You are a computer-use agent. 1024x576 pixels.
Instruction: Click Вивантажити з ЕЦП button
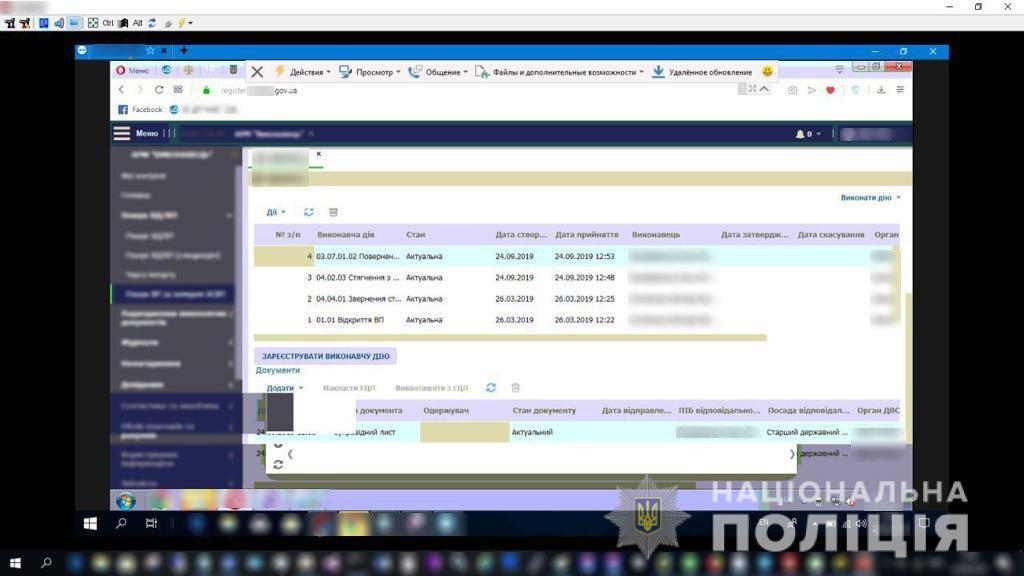point(432,388)
